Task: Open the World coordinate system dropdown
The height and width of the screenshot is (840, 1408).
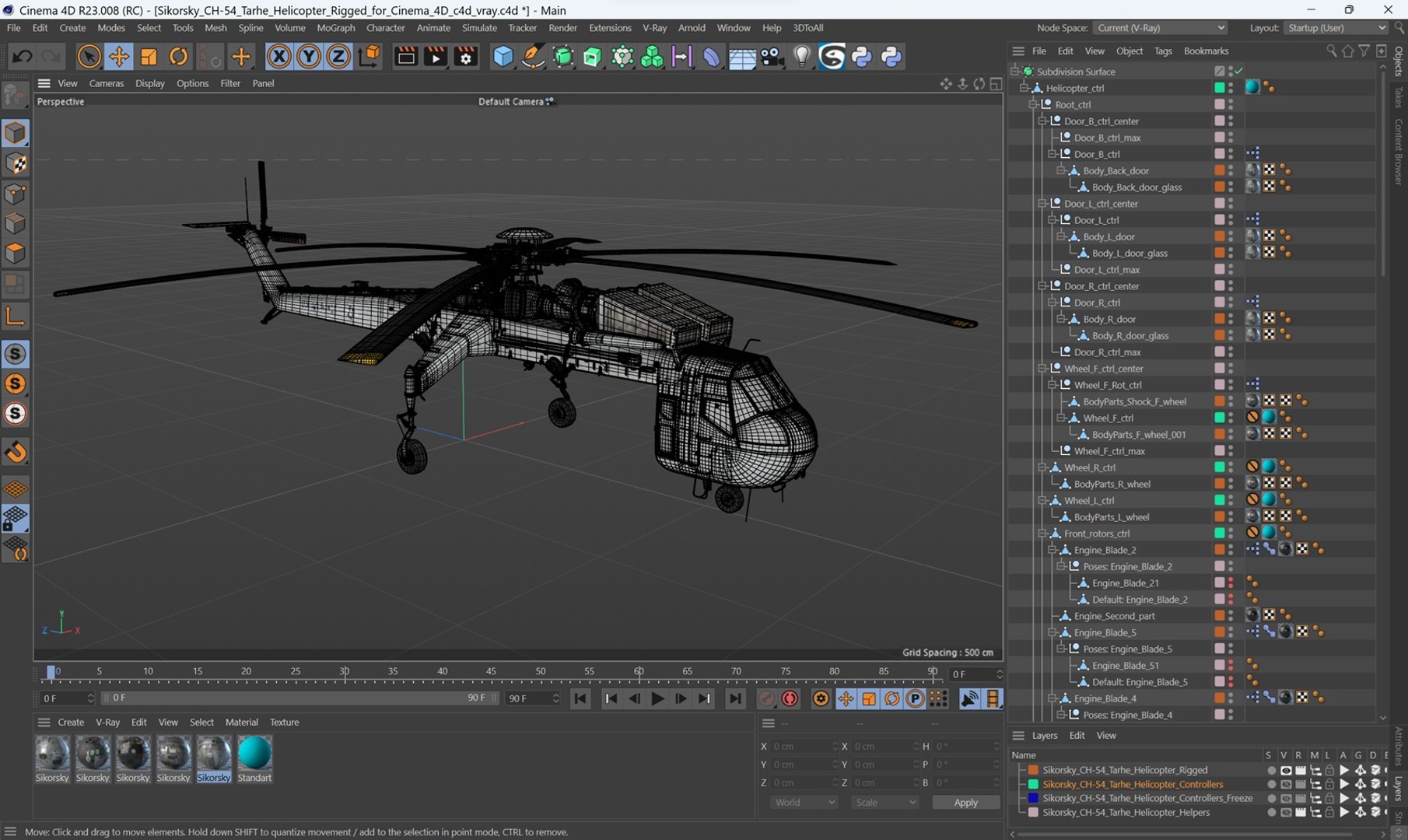Action: [x=804, y=802]
